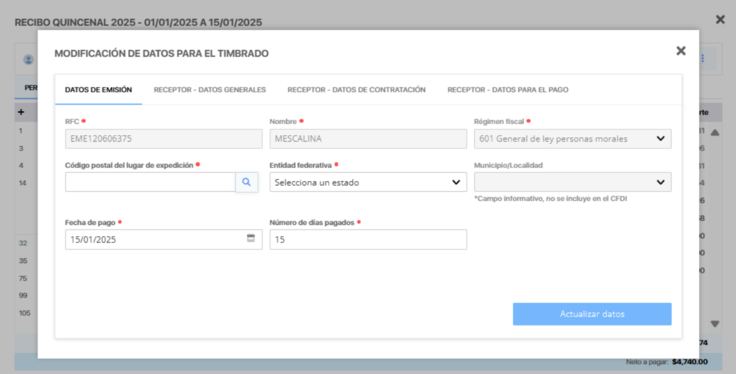Open the Entidad federativa state selector
The width and height of the screenshot is (736, 374).
click(x=368, y=182)
